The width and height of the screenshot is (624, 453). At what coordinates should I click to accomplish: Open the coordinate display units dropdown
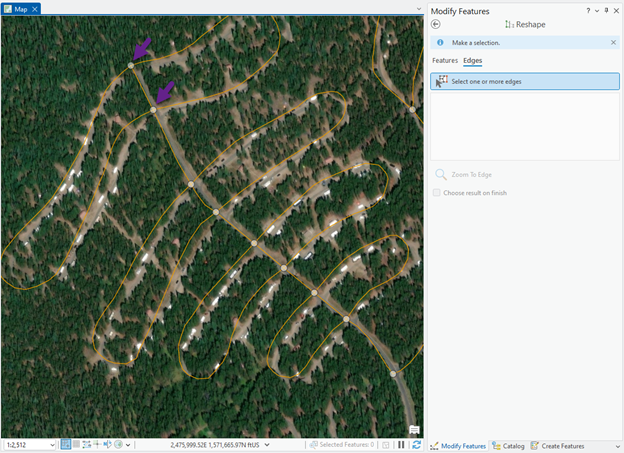click(267, 445)
